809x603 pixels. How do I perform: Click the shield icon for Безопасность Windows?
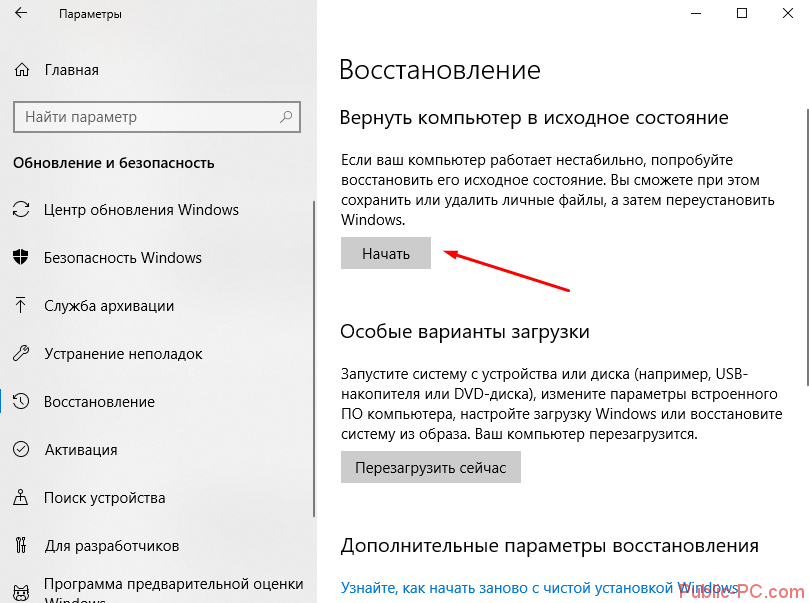[21, 257]
